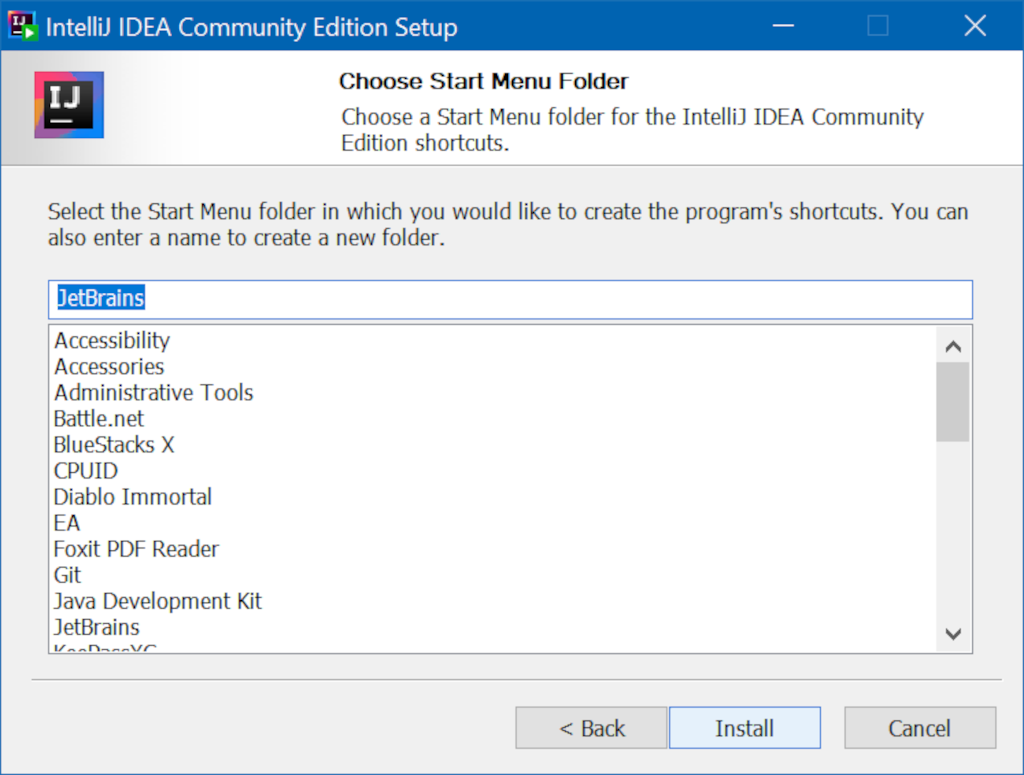1024x775 pixels.
Task: Click the IntelliJ IDEA IJ logo
Action: click(x=69, y=105)
